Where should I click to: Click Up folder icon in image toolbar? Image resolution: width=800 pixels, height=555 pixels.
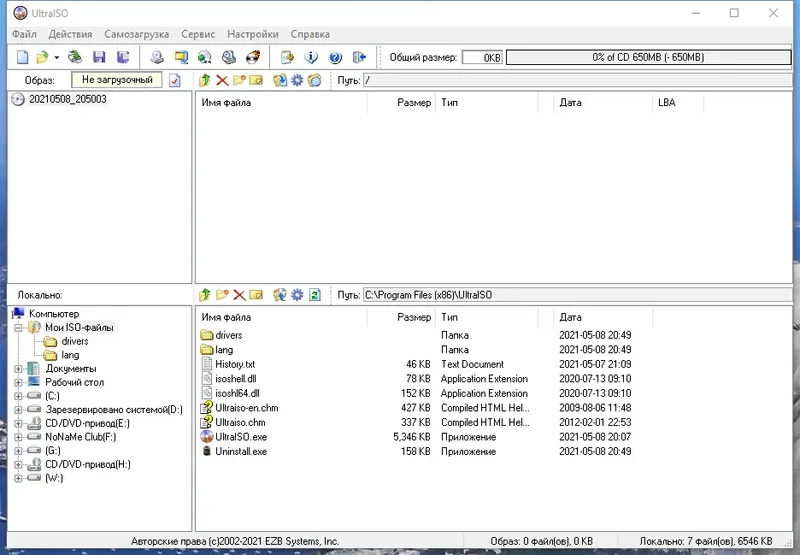coord(205,80)
